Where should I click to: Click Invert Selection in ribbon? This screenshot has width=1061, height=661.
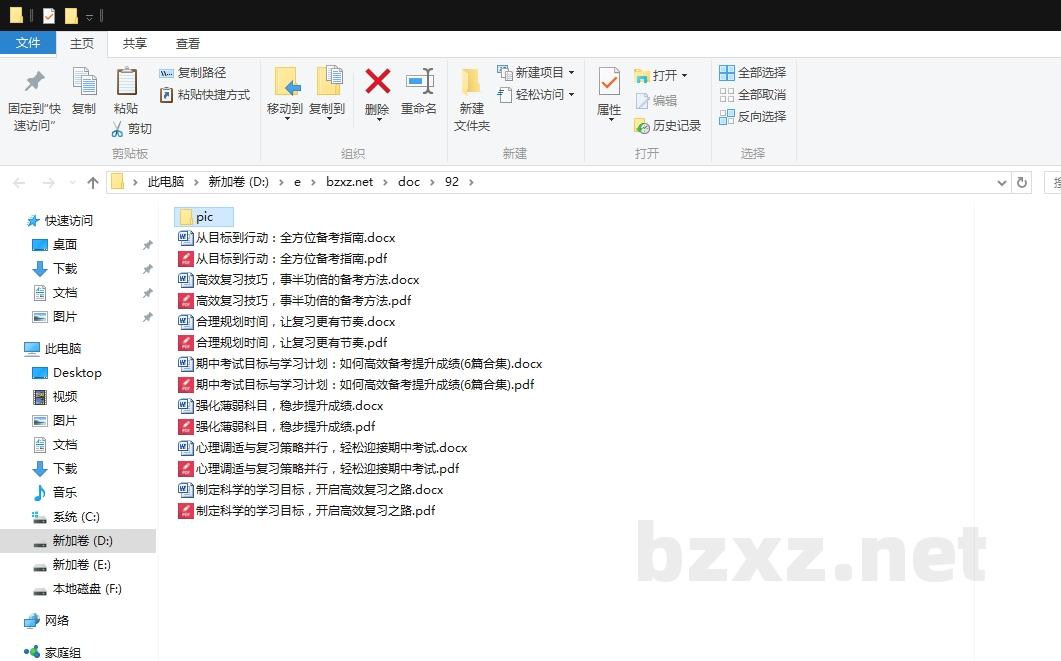pos(727,117)
